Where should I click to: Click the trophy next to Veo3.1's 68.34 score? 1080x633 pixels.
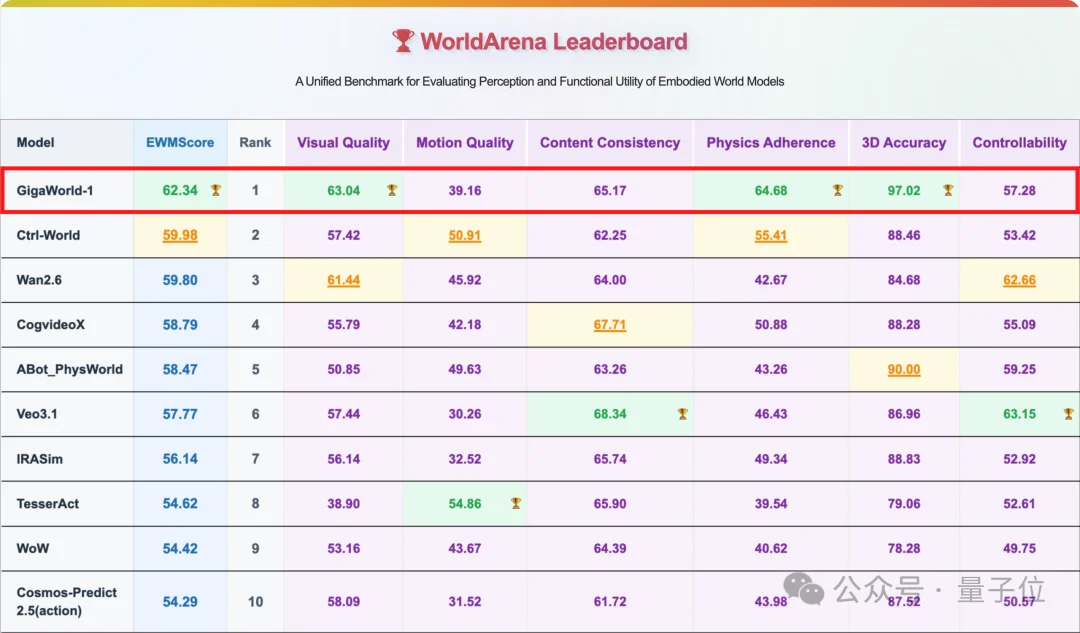(x=682, y=414)
